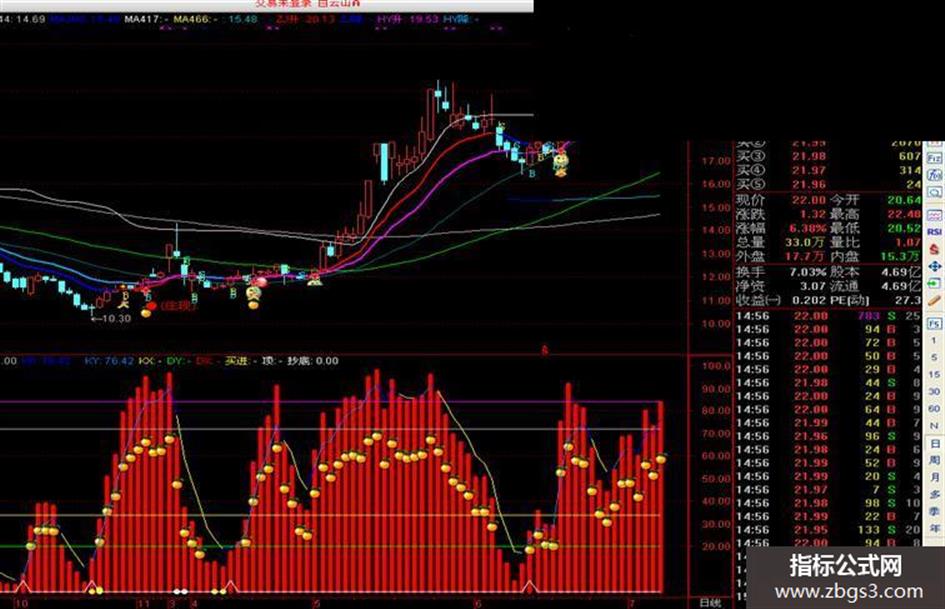
Task: Click the 换手 7.03% value
Action: (x=808, y=272)
